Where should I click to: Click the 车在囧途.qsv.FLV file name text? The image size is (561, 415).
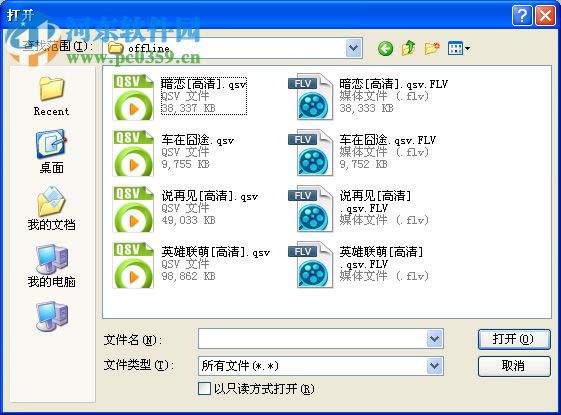tap(387, 140)
